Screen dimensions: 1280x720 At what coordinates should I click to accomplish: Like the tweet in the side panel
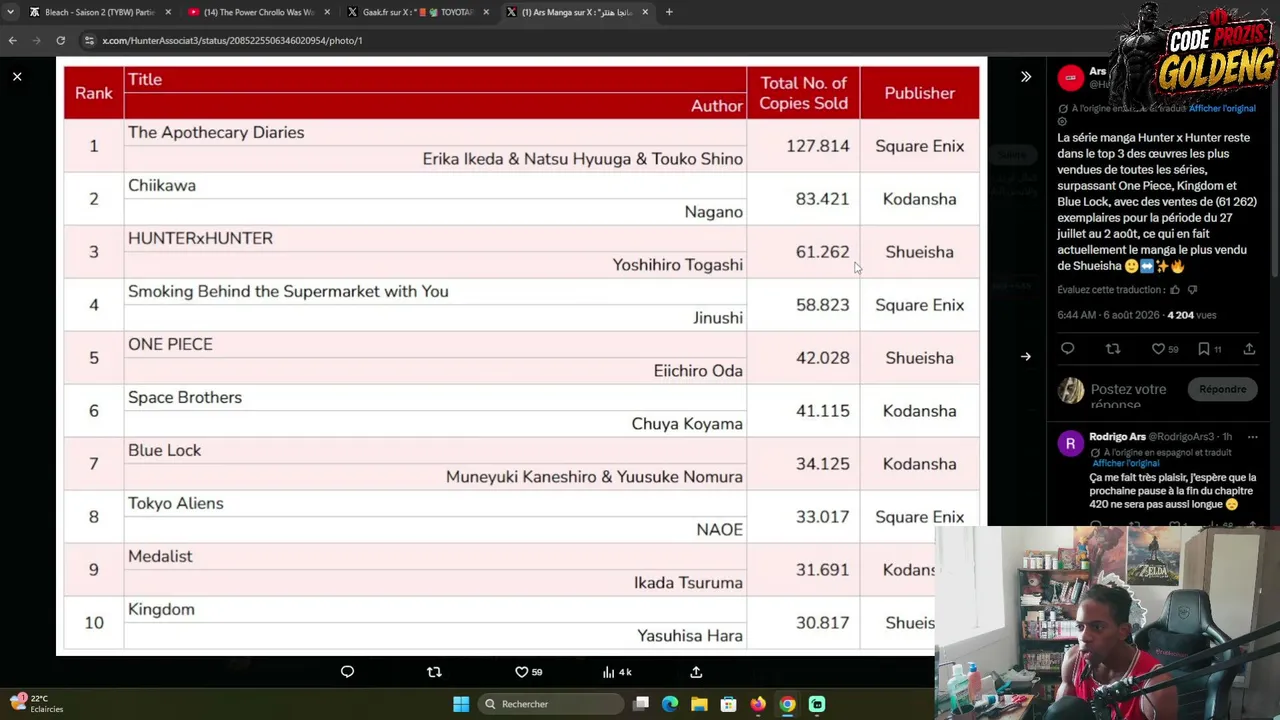coord(1164,349)
